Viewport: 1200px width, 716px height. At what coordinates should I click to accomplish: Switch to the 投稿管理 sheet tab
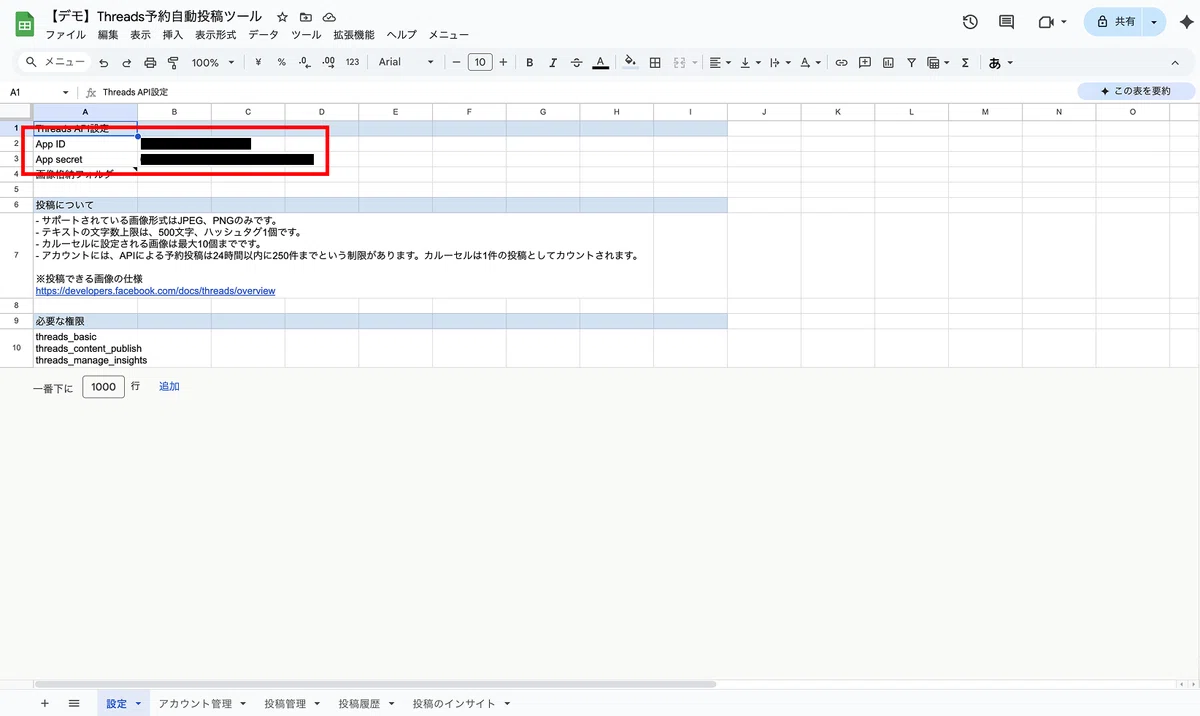click(x=293, y=703)
